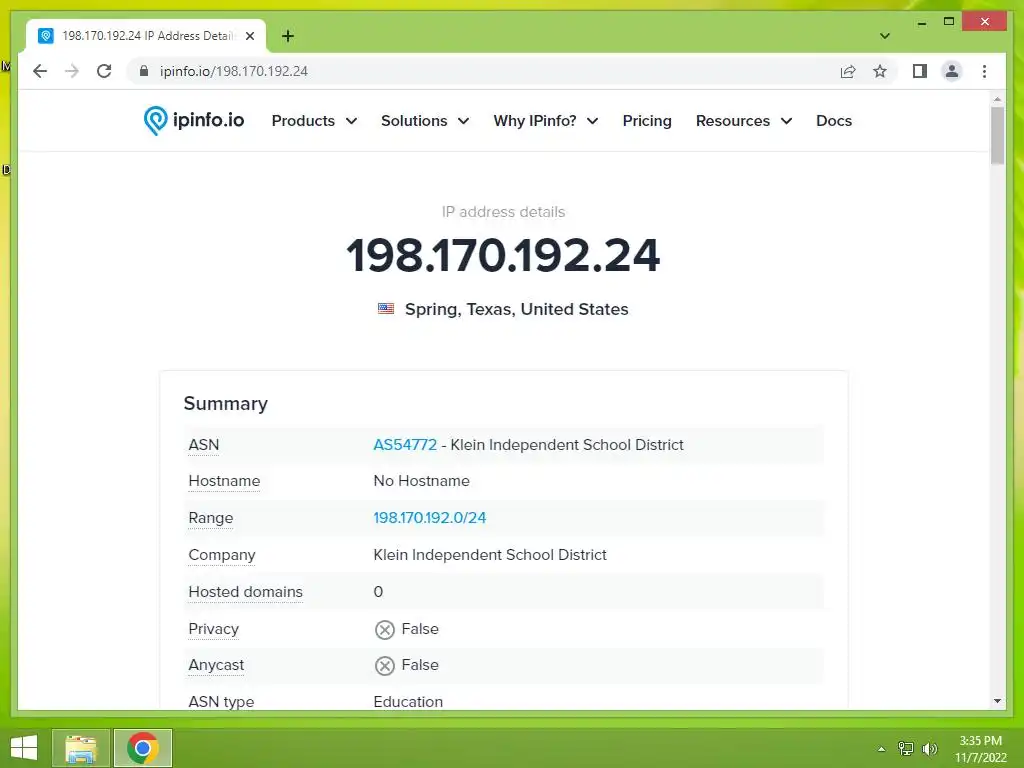Expand the Solutions dropdown menu

pyautogui.click(x=425, y=121)
